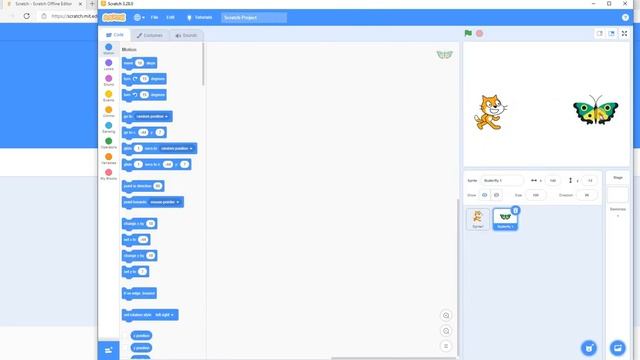Open the help icon in menu bar
This screenshot has height=360, width=640.
(x=625, y=18)
